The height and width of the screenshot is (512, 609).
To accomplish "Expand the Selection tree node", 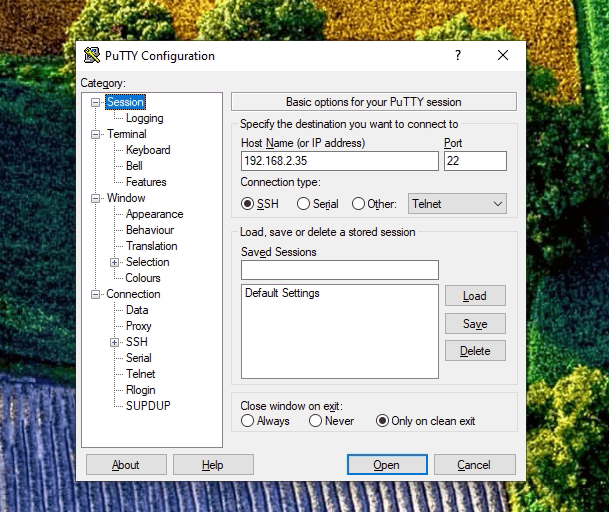I will click(114, 263).
